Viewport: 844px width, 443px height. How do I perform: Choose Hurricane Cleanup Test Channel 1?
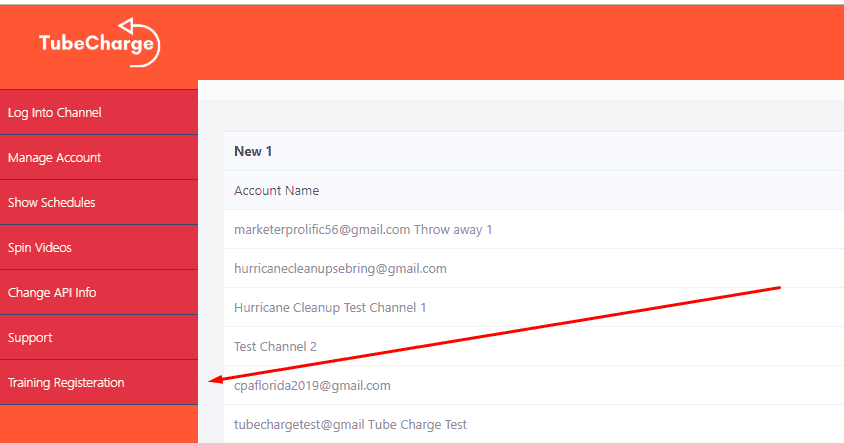pos(330,308)
